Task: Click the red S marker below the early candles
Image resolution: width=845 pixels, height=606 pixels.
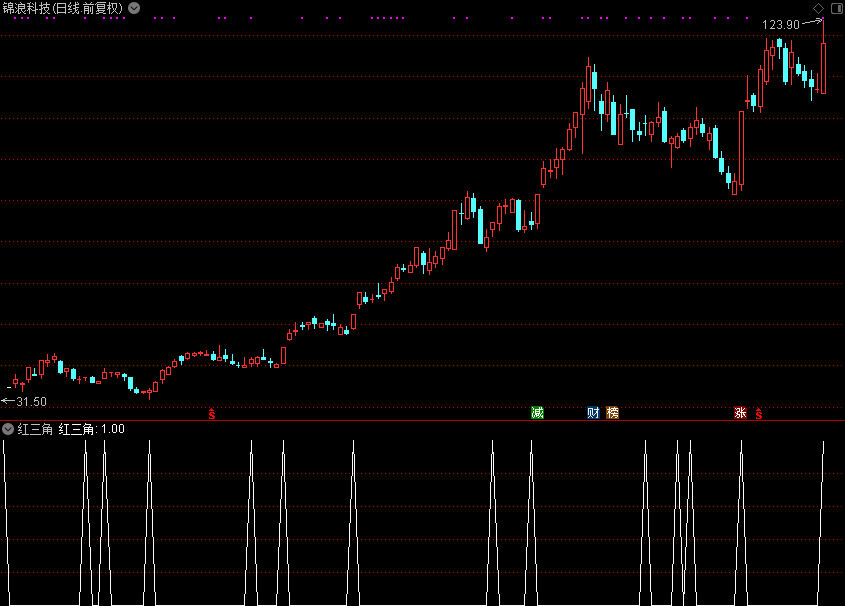Action: pos(212,413)
